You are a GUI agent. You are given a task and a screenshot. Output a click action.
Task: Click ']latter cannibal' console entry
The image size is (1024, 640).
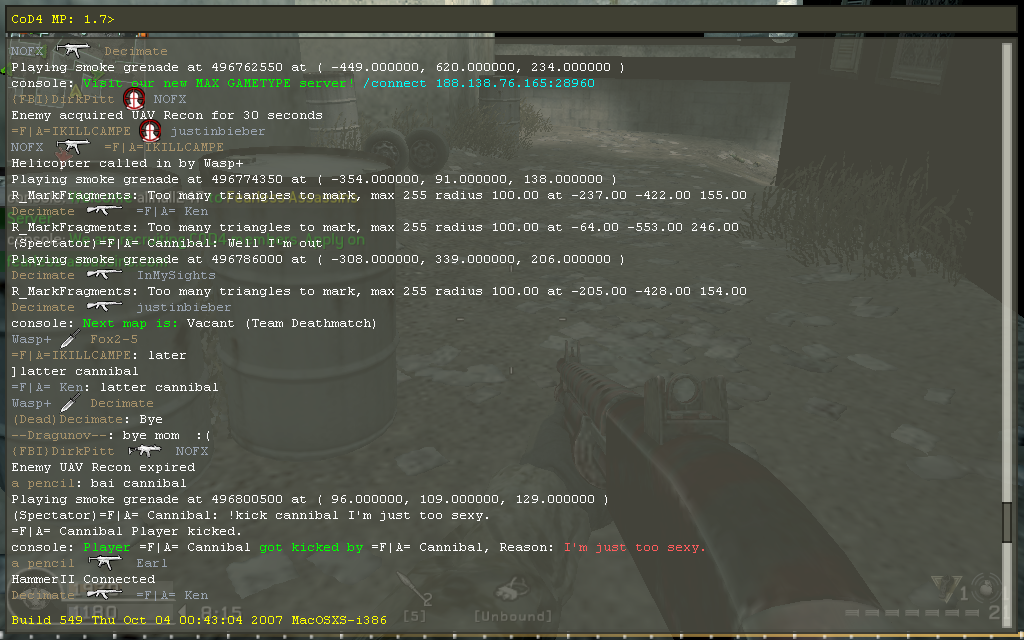74,371
